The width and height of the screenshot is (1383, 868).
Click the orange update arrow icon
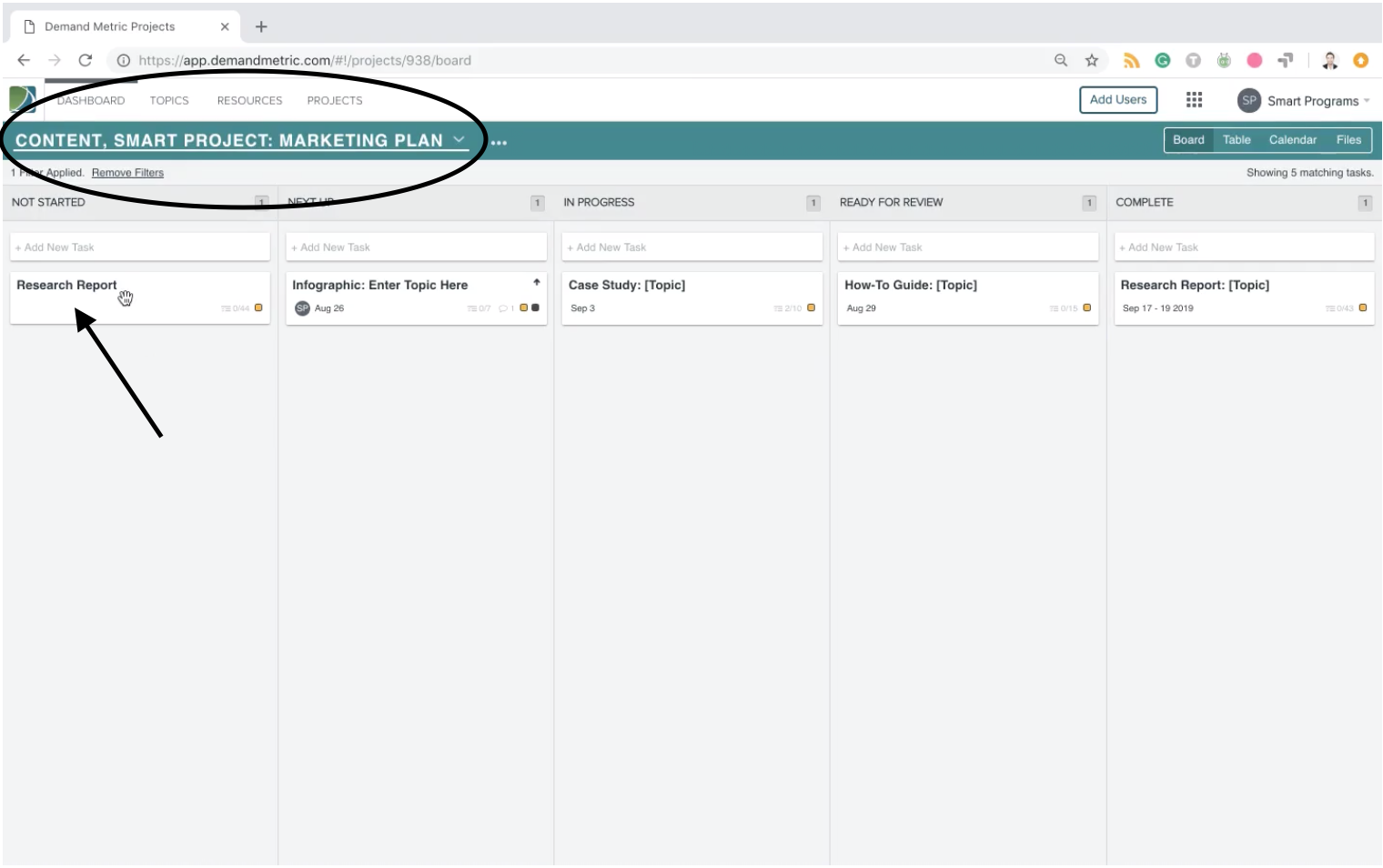click(1361, 60)
